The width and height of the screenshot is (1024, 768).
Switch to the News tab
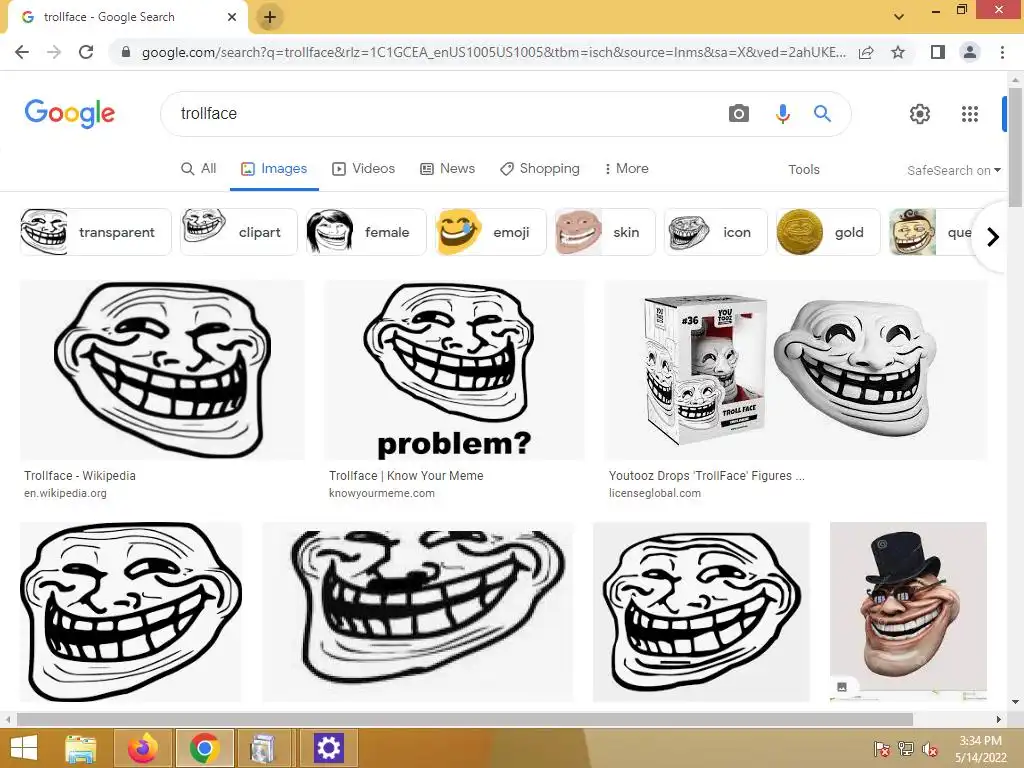tap(447, 168)
